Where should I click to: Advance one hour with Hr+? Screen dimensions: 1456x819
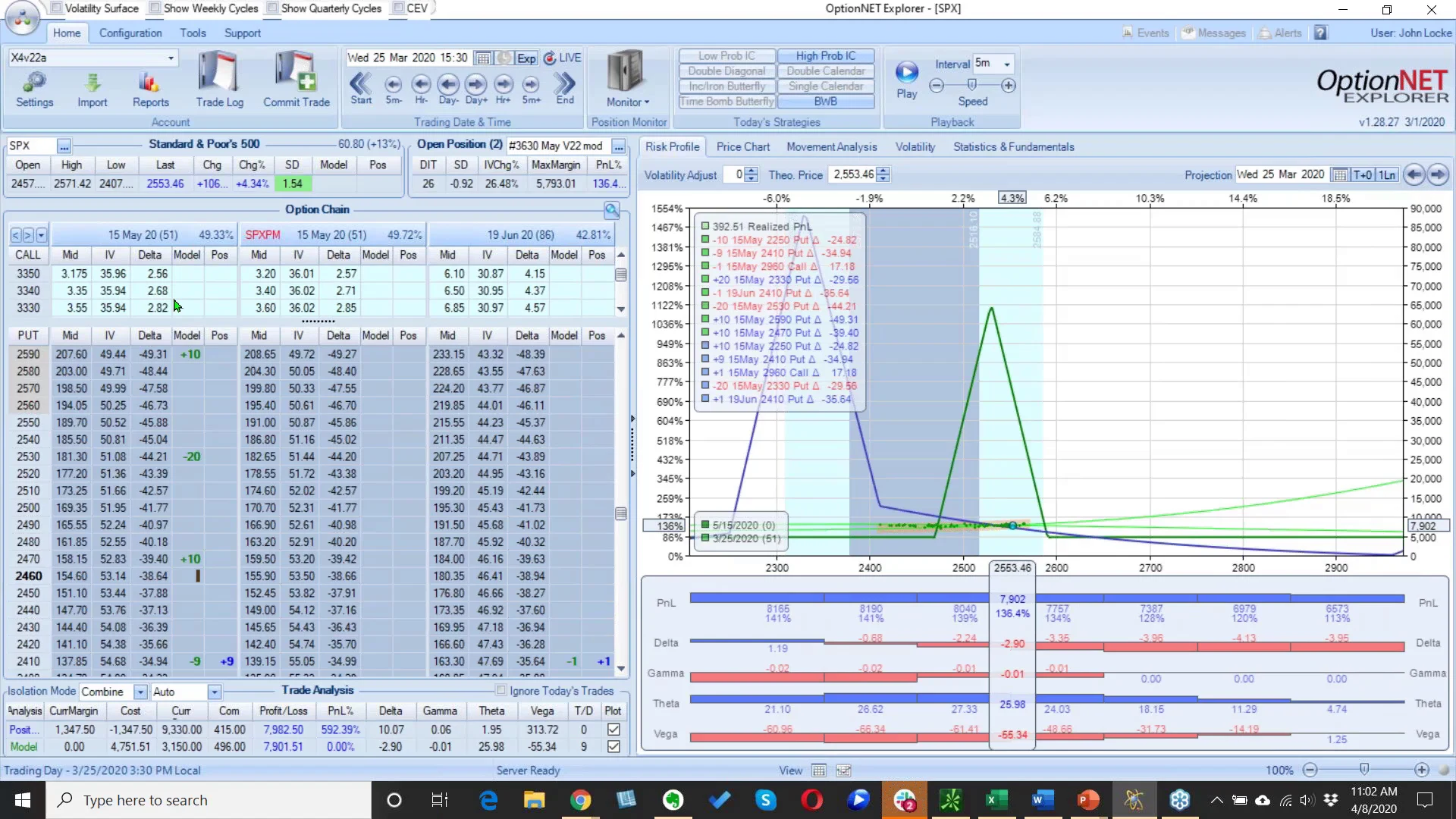pos(504,88)
